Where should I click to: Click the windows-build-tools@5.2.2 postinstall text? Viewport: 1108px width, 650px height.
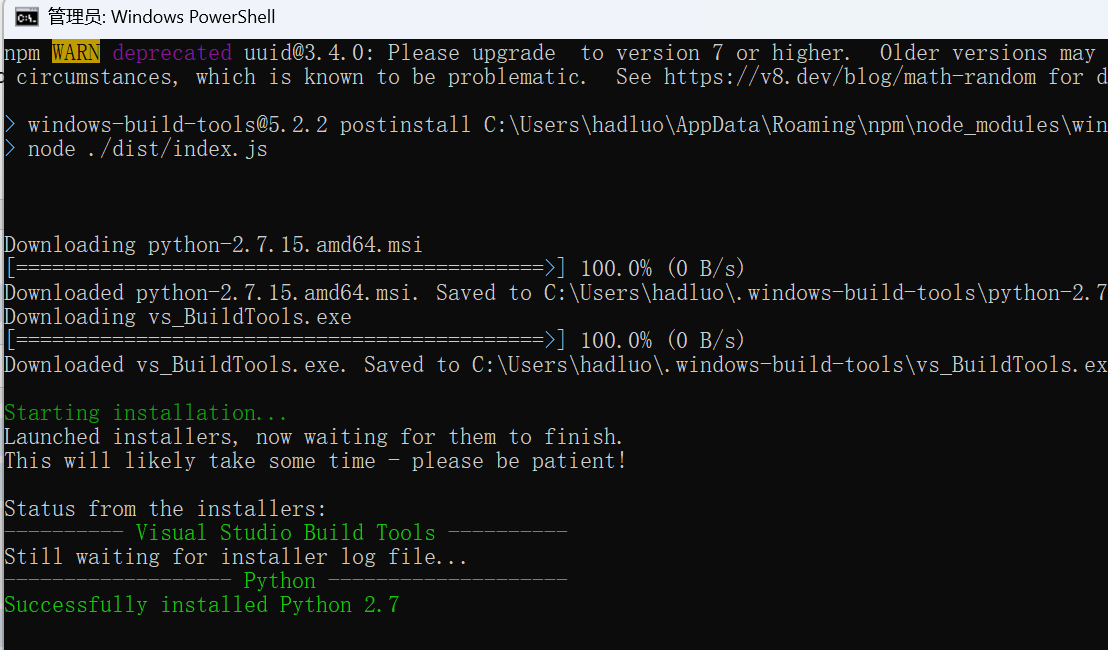[x=249, y=125]
